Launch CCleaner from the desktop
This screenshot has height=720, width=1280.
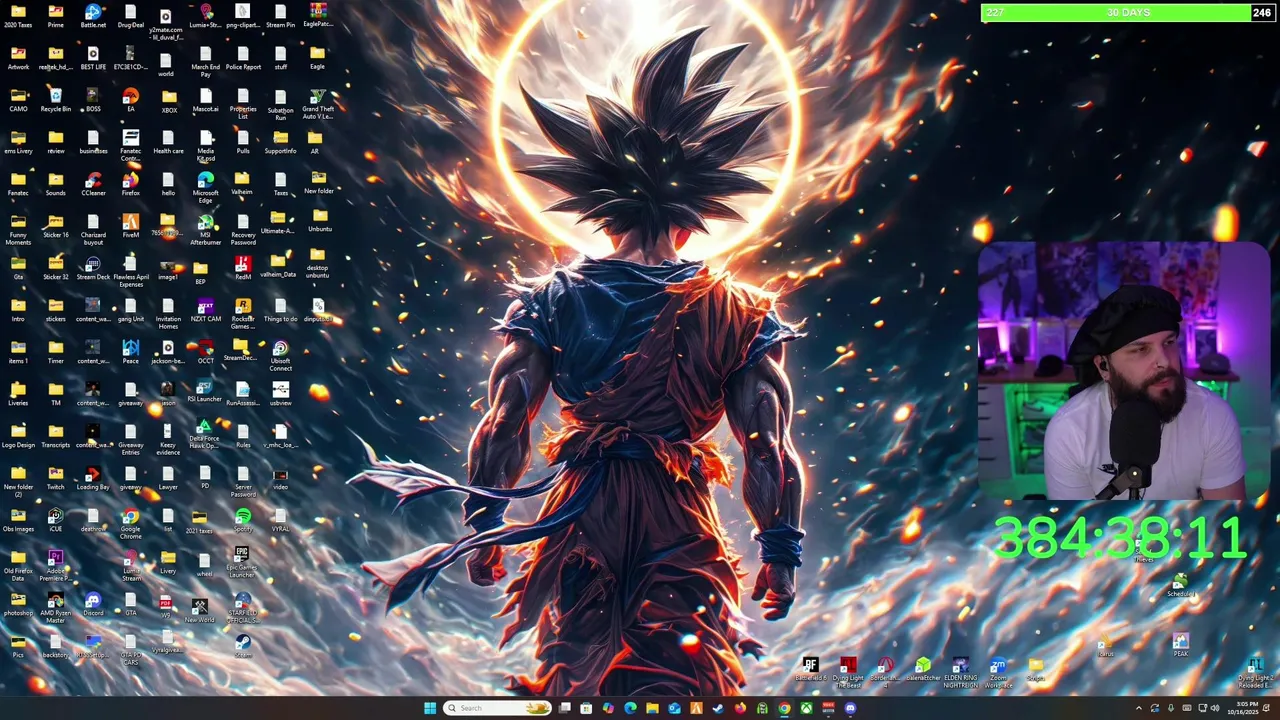[93, 184]
